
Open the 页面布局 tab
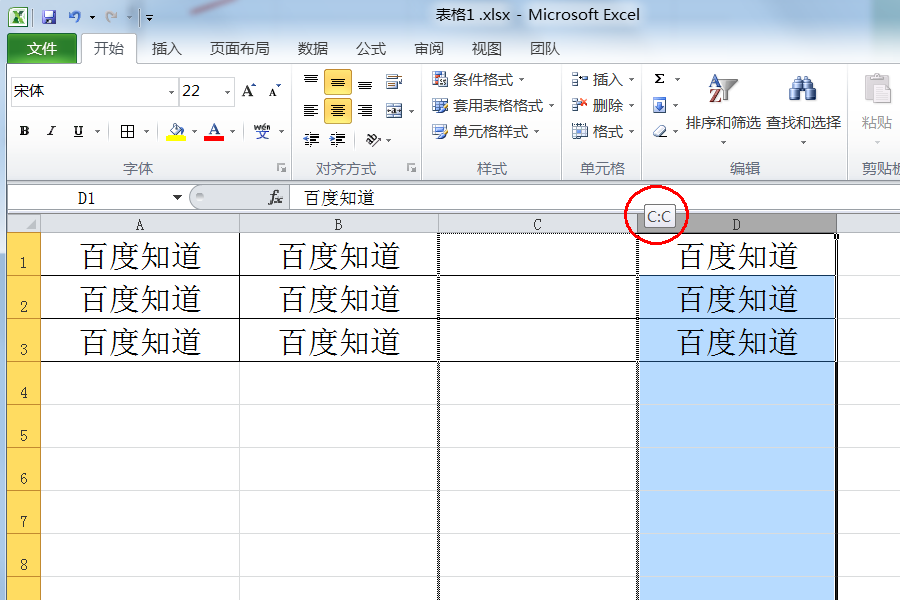tap(239, 48)
